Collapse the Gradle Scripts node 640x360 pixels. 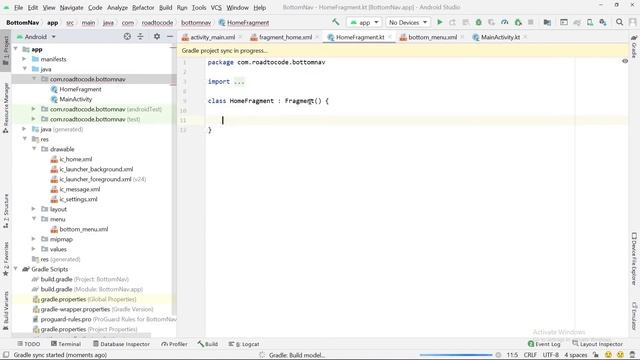click(x=16, y=269)
